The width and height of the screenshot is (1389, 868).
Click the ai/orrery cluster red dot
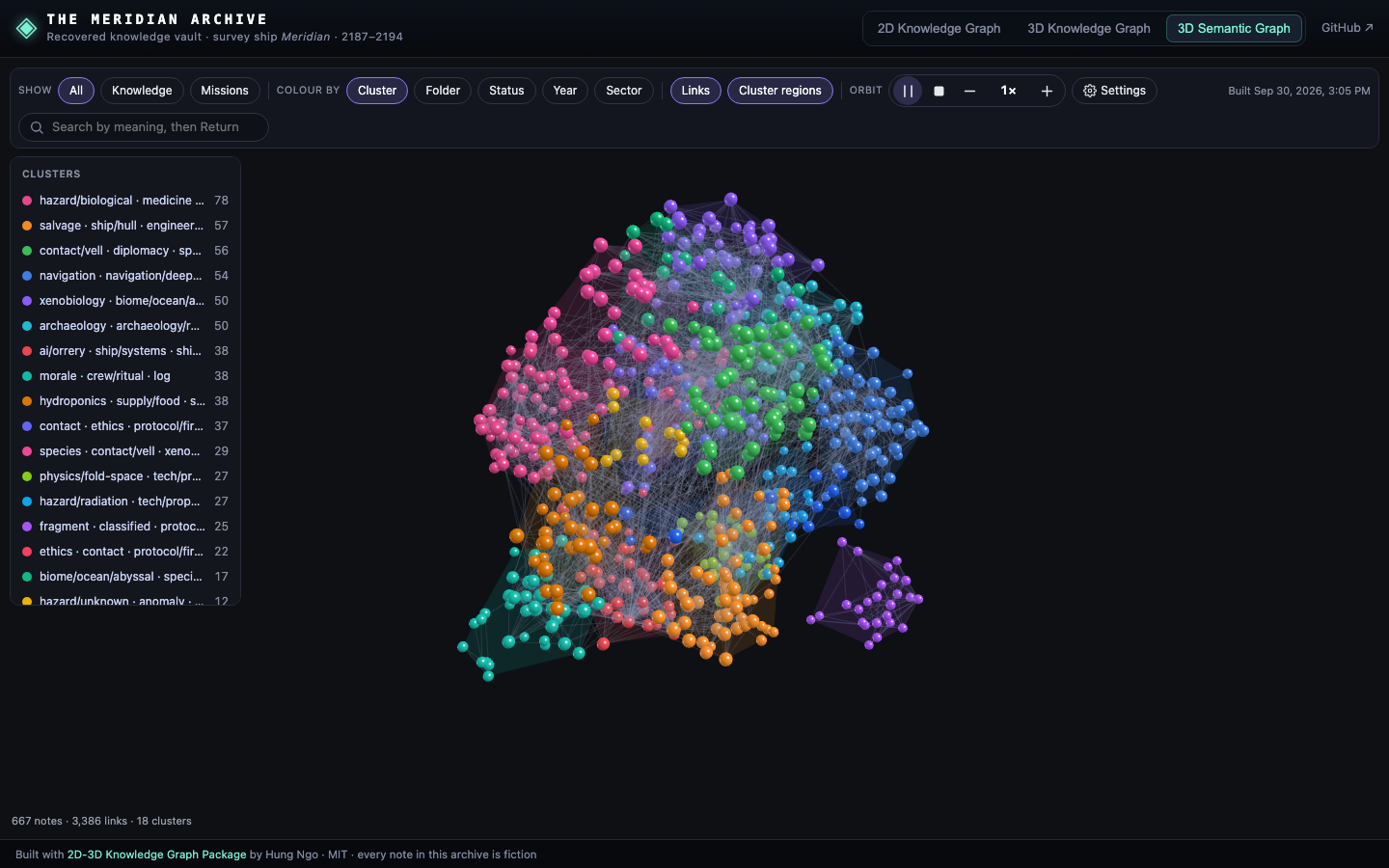point(27,351)
